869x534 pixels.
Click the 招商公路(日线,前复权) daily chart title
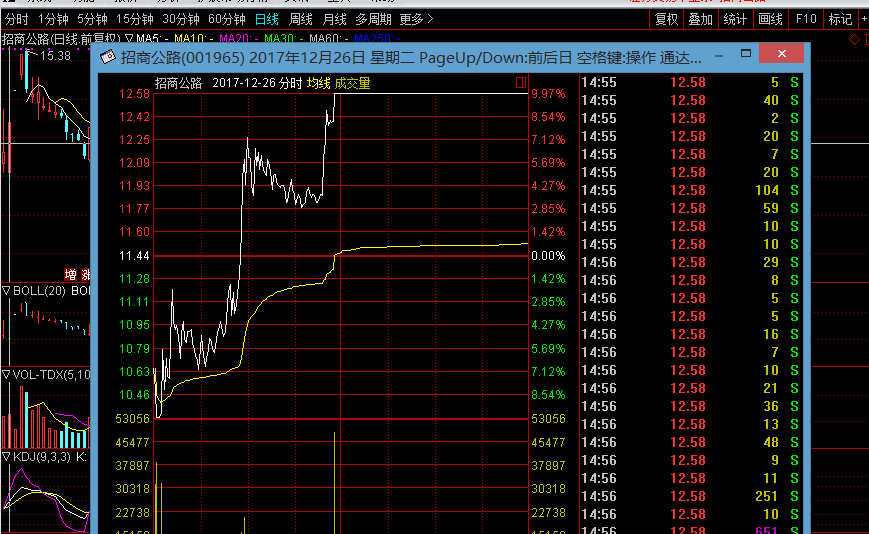tap(61, 39)
